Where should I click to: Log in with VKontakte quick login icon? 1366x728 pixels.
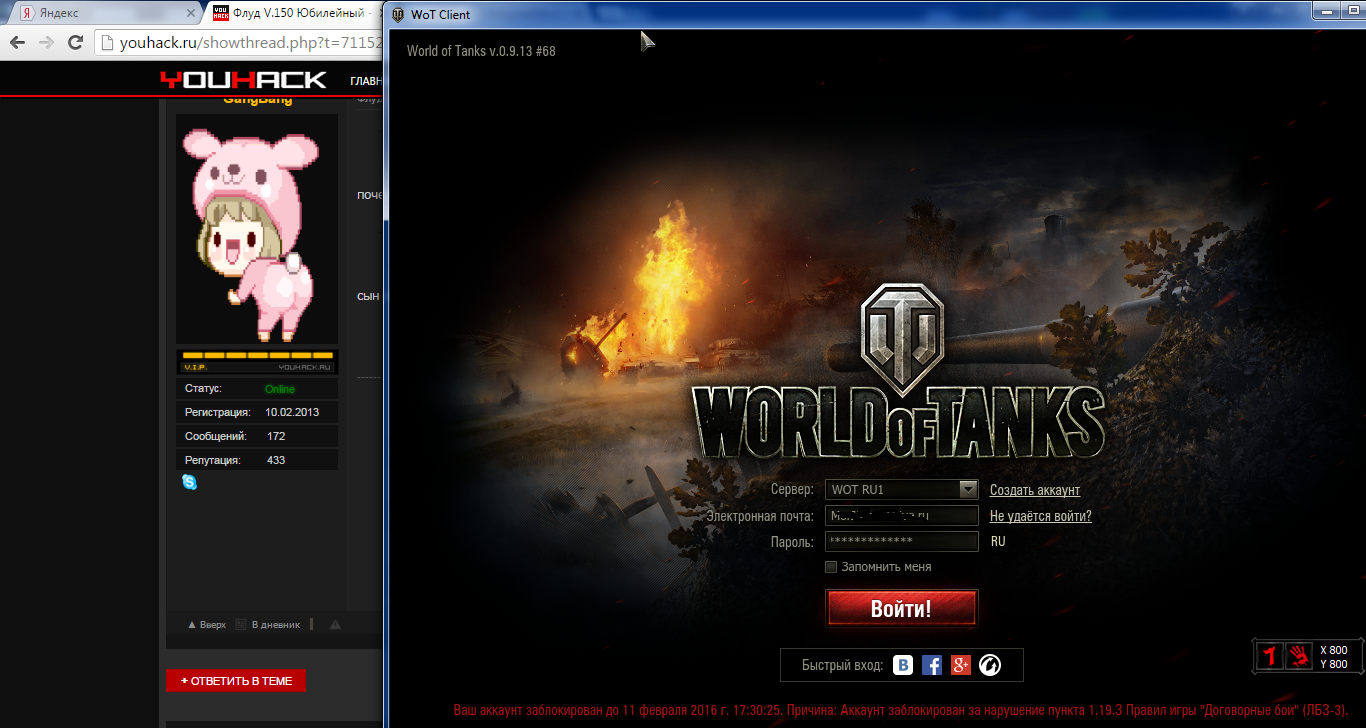903,665
